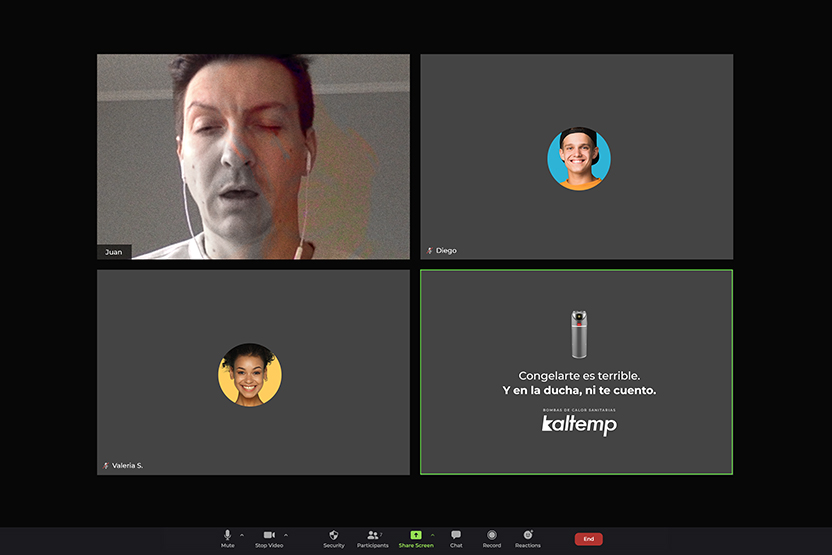
Task: Expand video options arrow beside Stop Video
Action: pyautogui.click(x=286, y=535)
